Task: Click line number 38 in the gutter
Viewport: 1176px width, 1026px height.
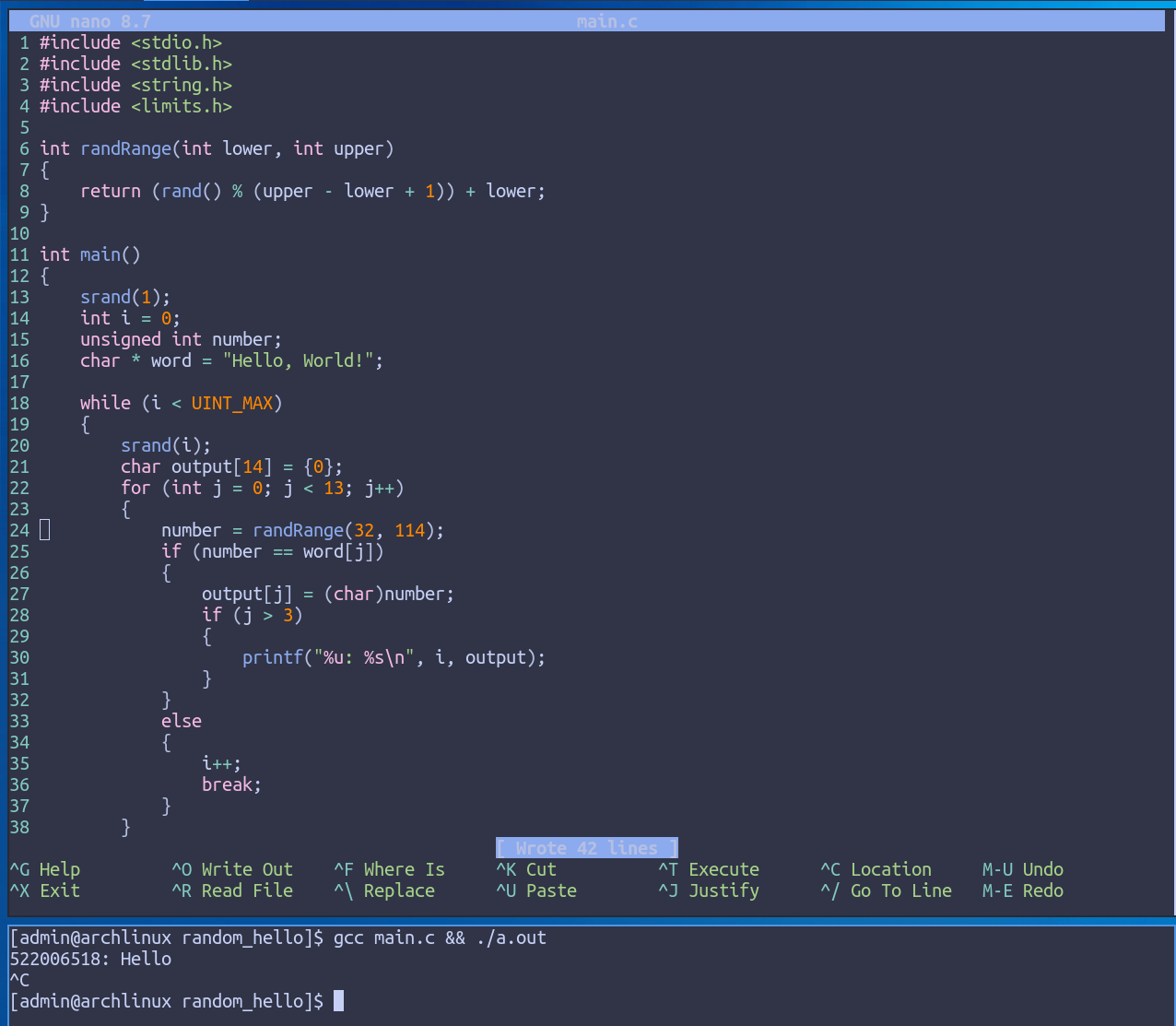Action: tap(19, 827)
